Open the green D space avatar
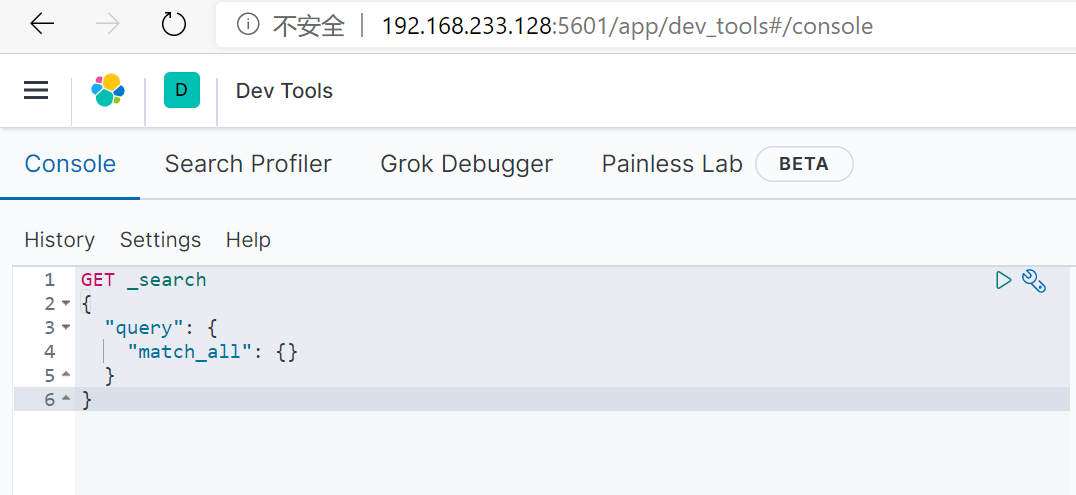Viewport: 1076px width, 495px height. [182, 90]
